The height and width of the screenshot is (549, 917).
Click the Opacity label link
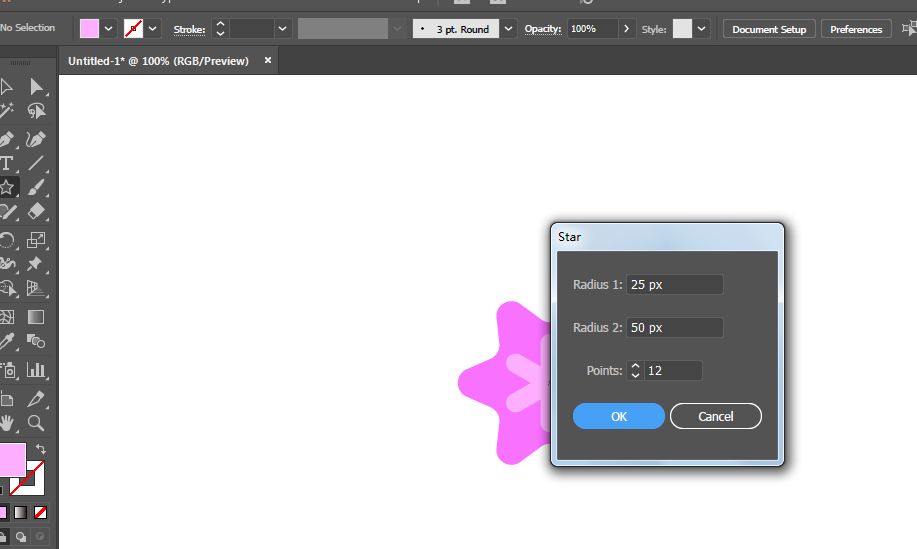tap(543, 29)
